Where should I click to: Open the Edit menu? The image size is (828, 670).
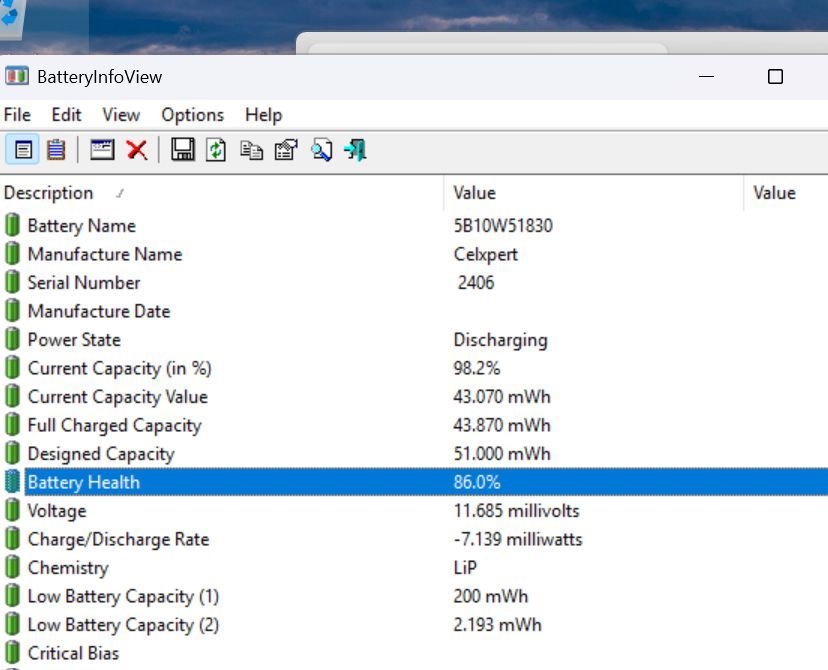click(x=67, y=115)
